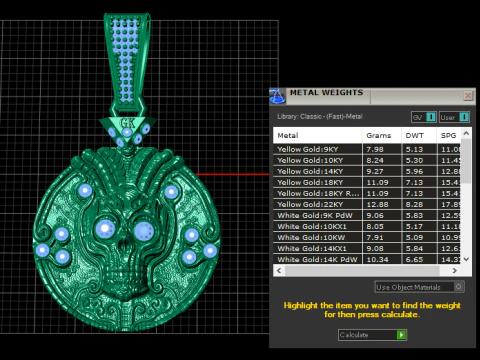This screenshot has height=360, width=480.
Task: Click the metal list scroll down arrow
Action: coord(466,259)
